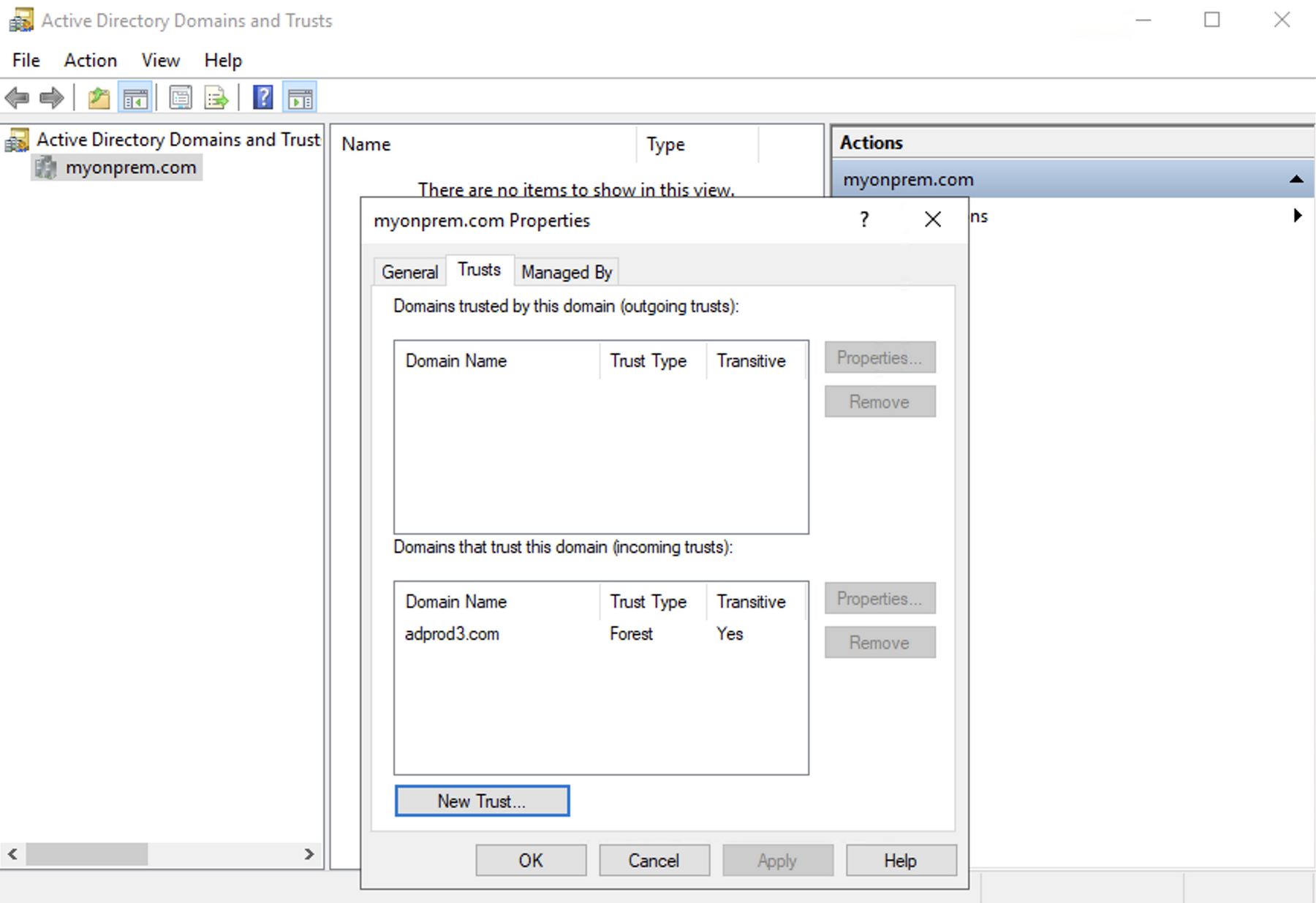Click the Forest trust type cell

(x=632, y=634)
